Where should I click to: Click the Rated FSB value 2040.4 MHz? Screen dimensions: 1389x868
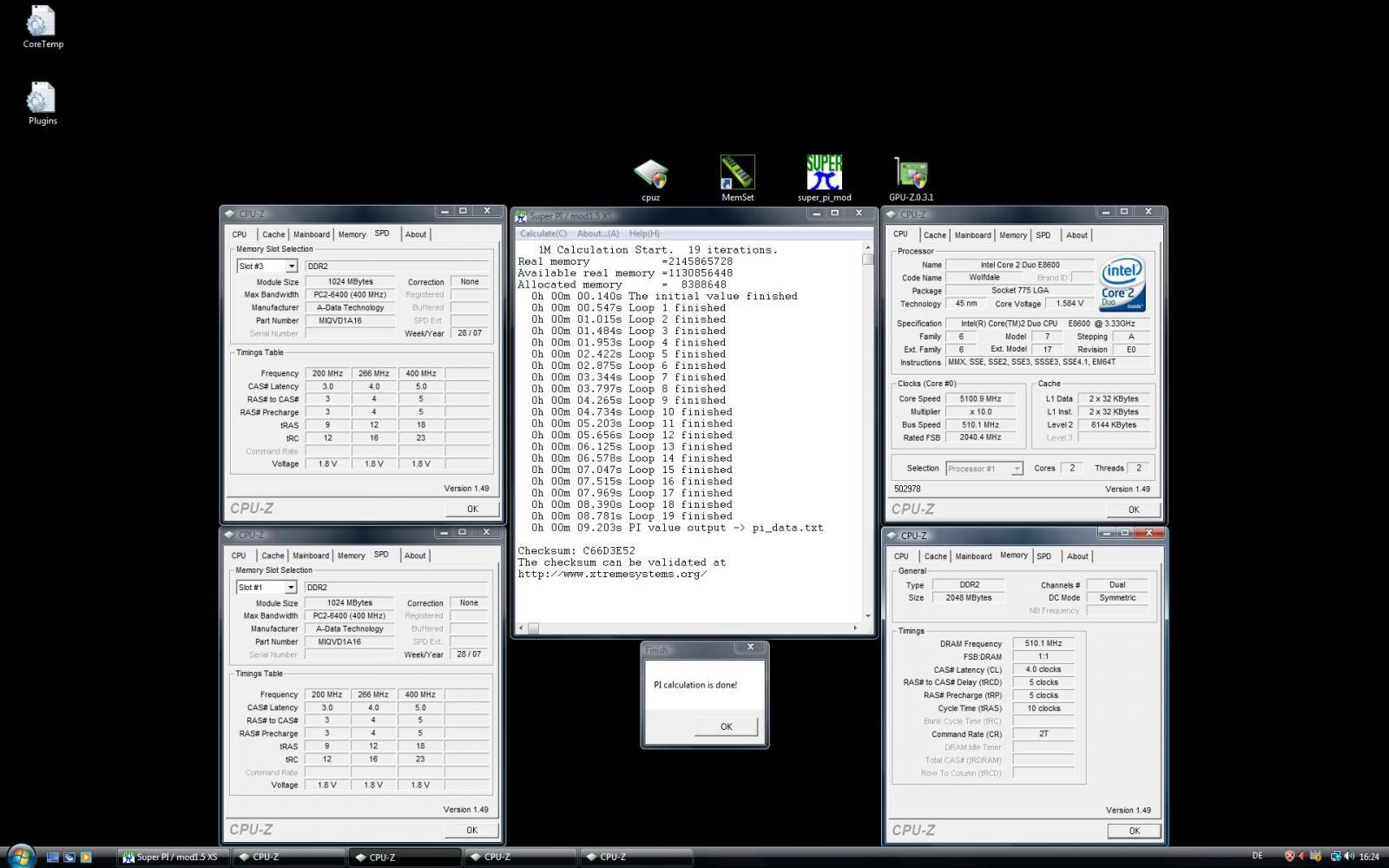980,437
